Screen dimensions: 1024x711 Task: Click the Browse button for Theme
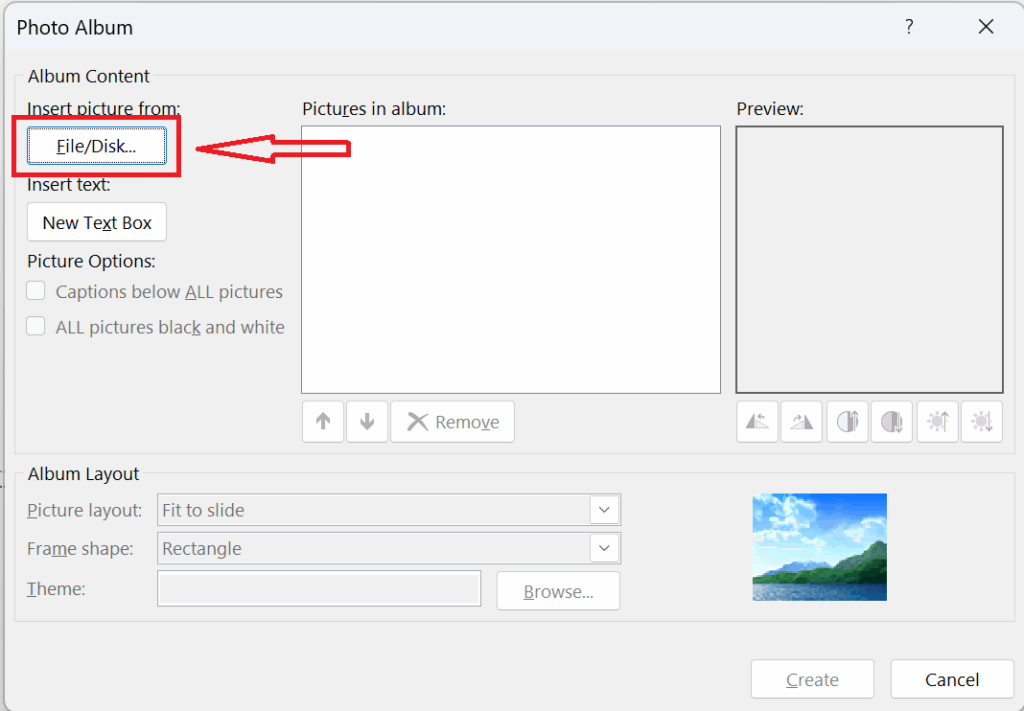[x=558, y=591]
